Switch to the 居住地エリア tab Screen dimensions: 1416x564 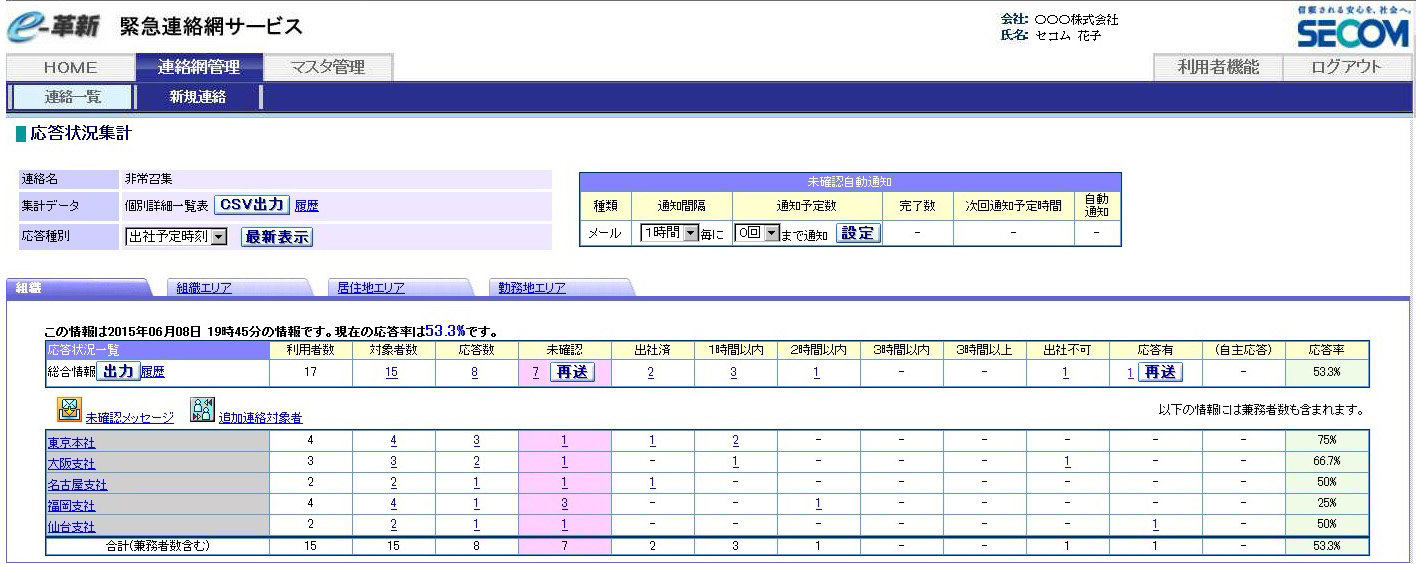(370, 288)
